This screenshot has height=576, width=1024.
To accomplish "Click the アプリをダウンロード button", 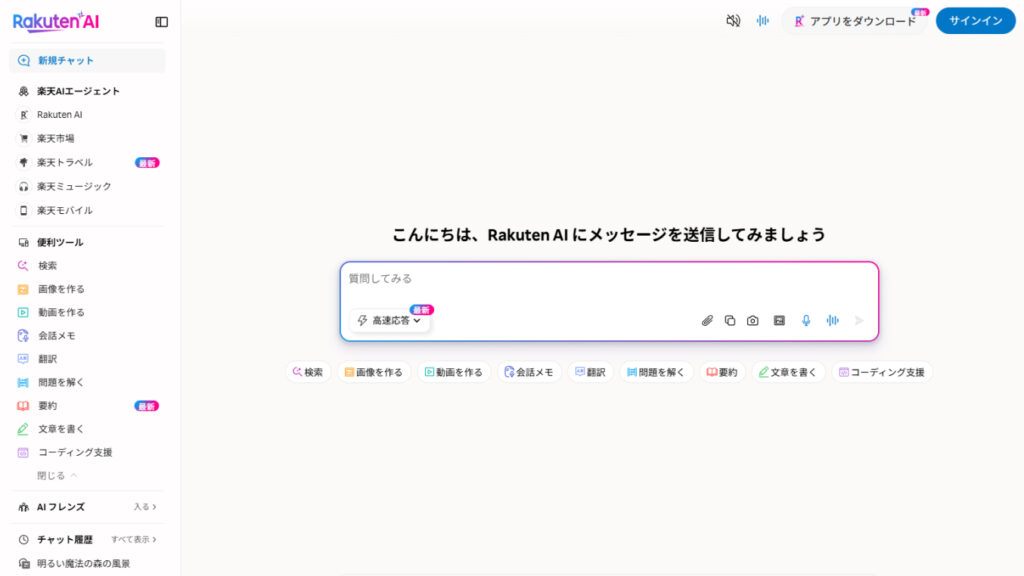I will pos(854,21).
